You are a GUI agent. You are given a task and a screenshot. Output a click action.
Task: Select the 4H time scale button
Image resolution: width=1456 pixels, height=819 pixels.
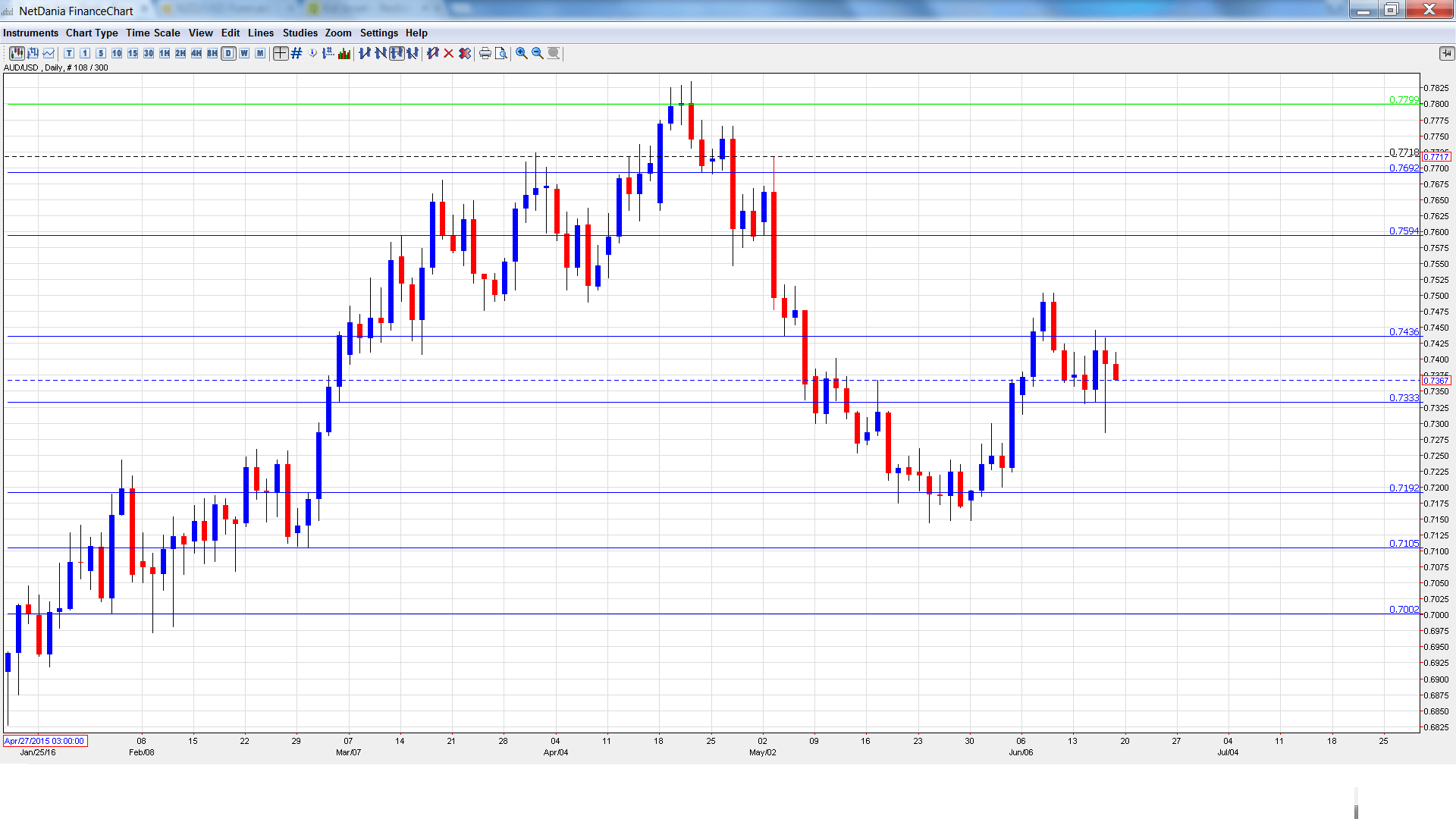click(x=196, y=53)
